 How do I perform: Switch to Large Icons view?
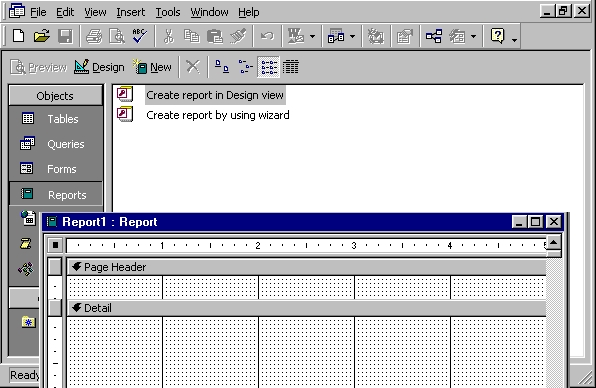[x=222, y=67]
